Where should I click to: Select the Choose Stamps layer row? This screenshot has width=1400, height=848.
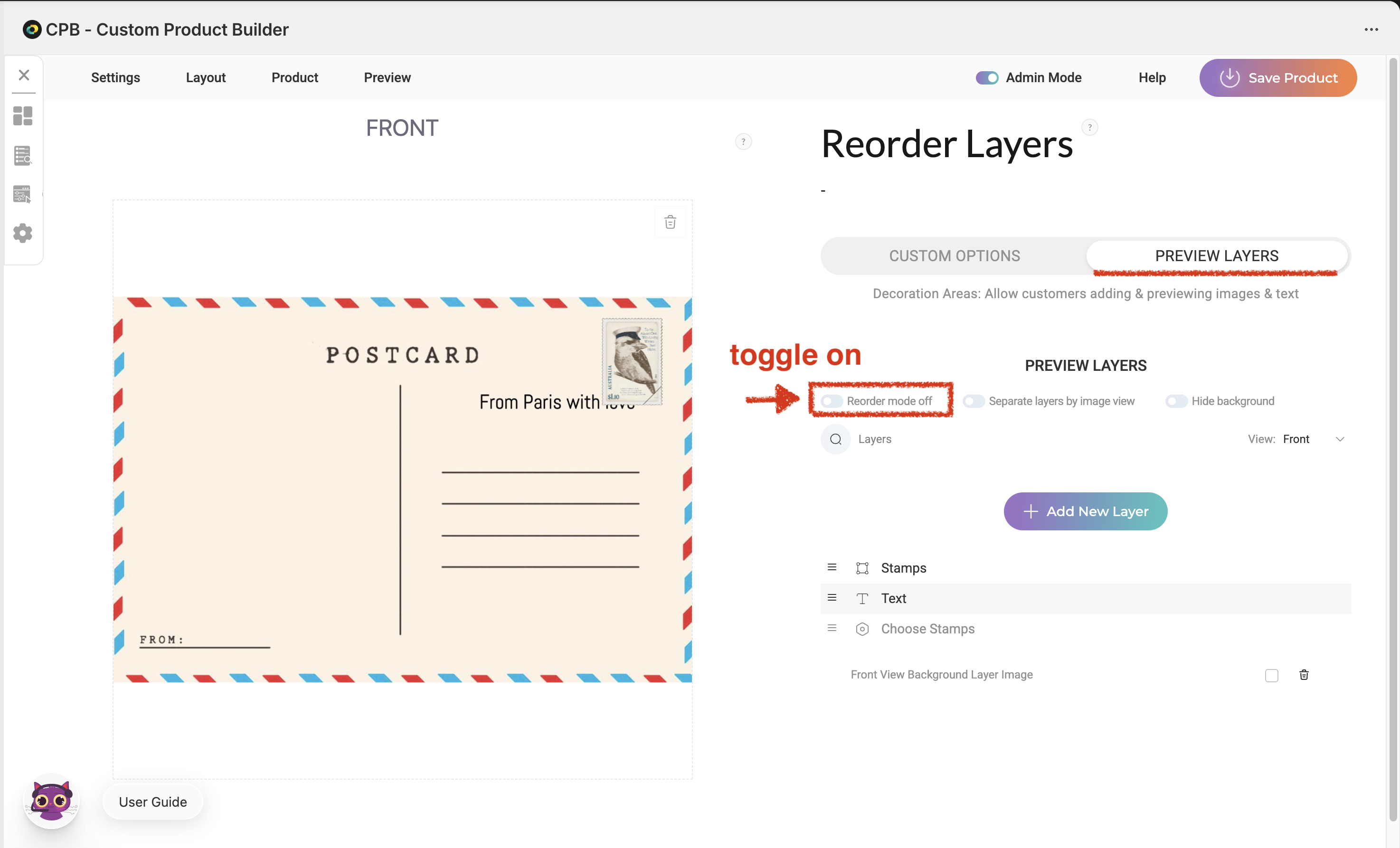(1085, 629)
